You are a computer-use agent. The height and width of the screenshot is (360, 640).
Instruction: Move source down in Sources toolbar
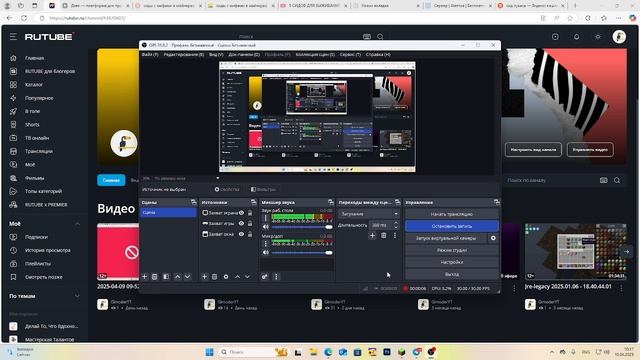click(247, 276)
